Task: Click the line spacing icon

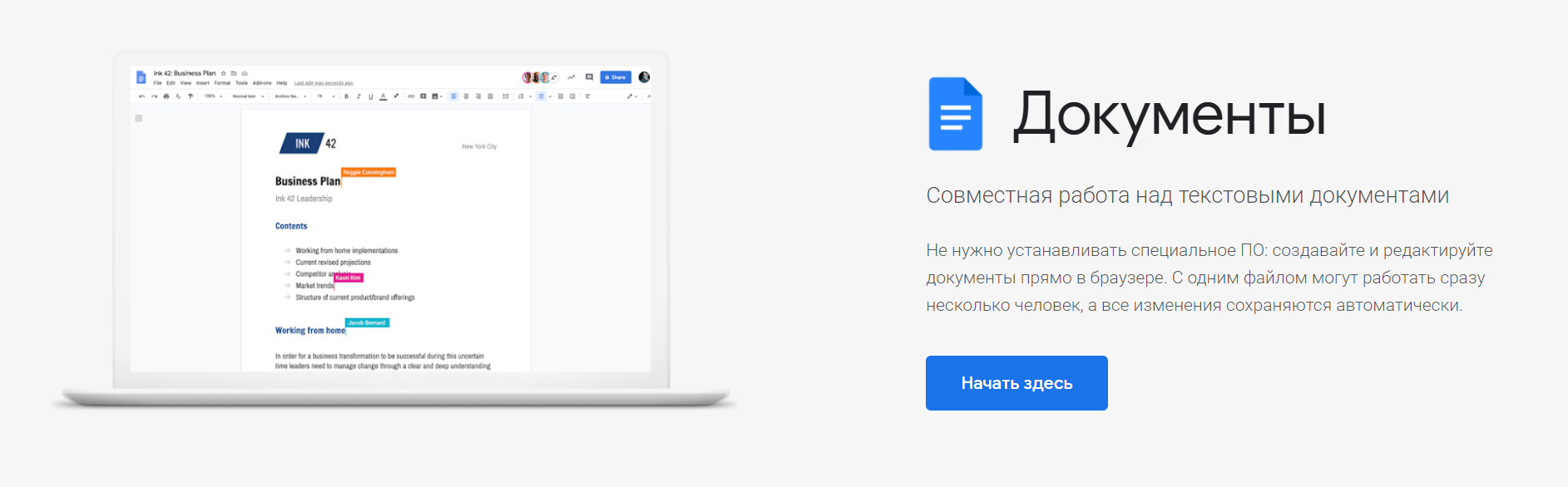Action: (x=506, y=96)
